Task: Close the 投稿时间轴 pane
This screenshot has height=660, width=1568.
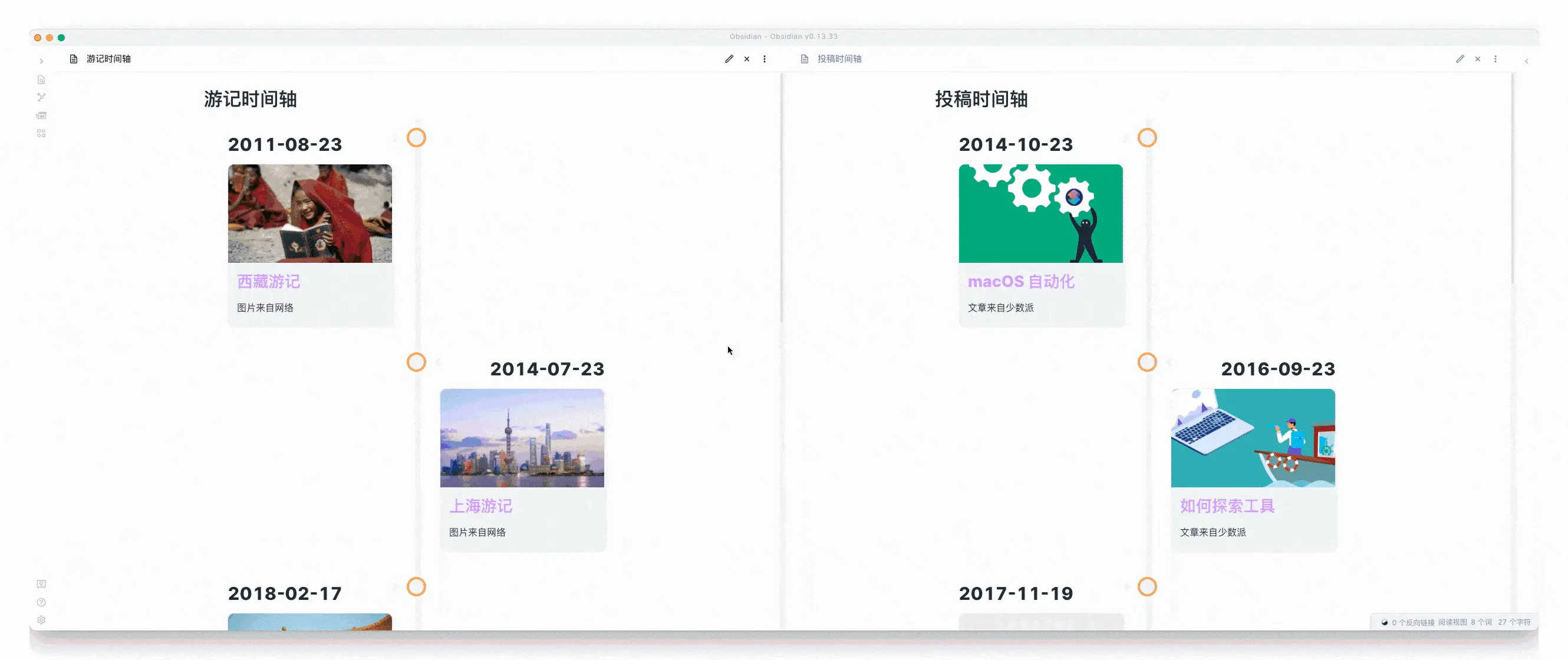Action: coord(1478,59)
